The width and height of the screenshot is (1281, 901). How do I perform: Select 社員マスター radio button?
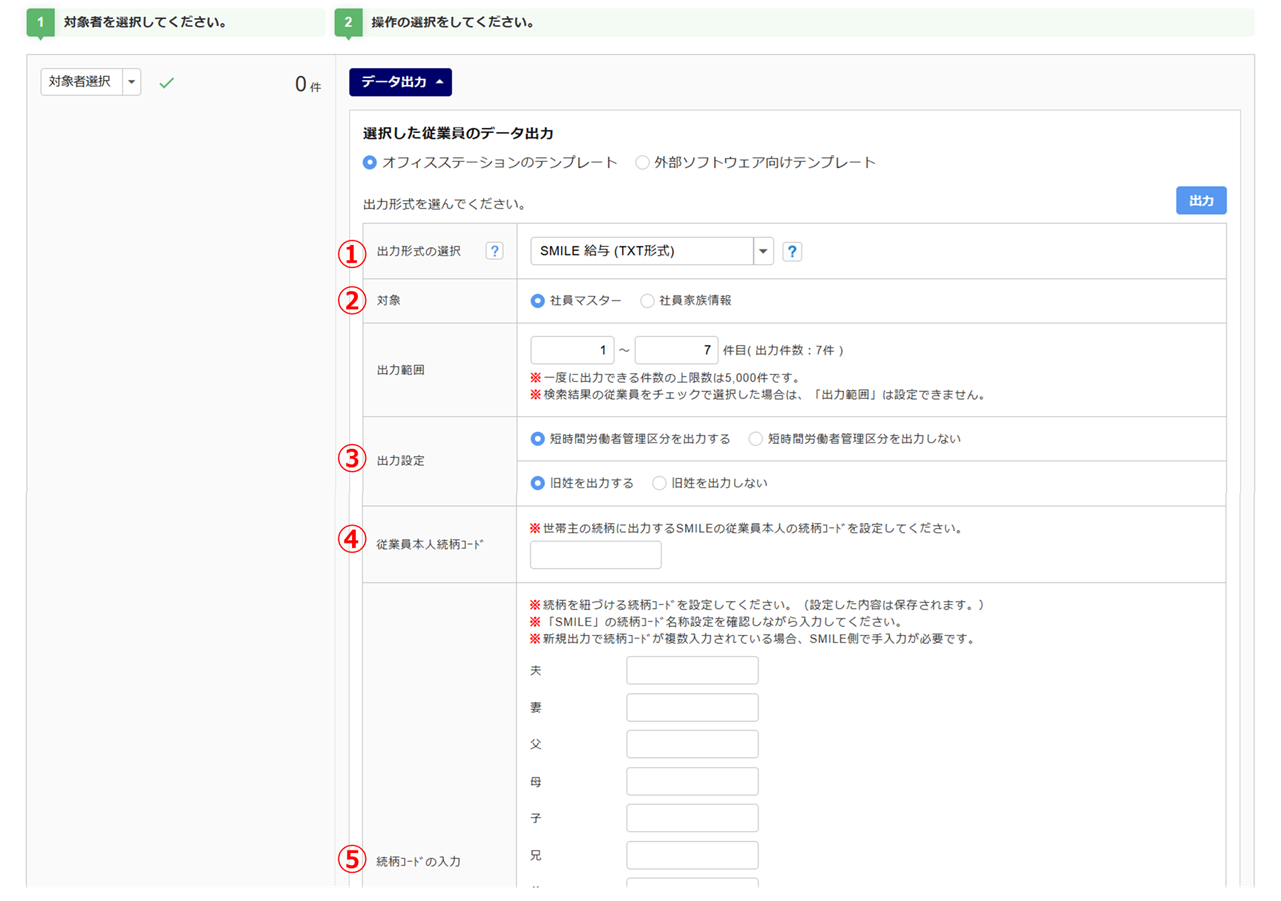click(x=538, y=300)
